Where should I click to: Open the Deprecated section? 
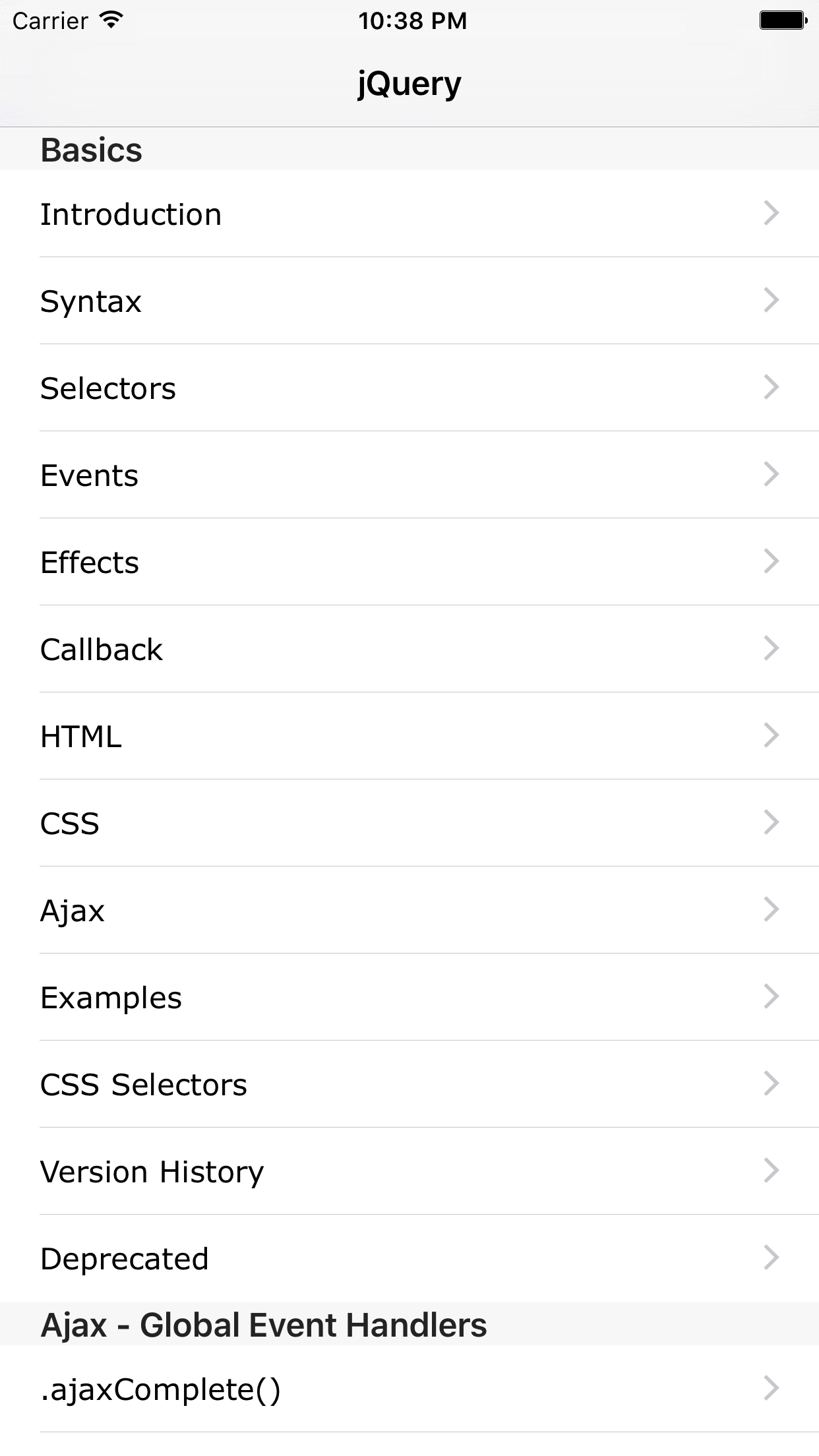[264, 1258]
